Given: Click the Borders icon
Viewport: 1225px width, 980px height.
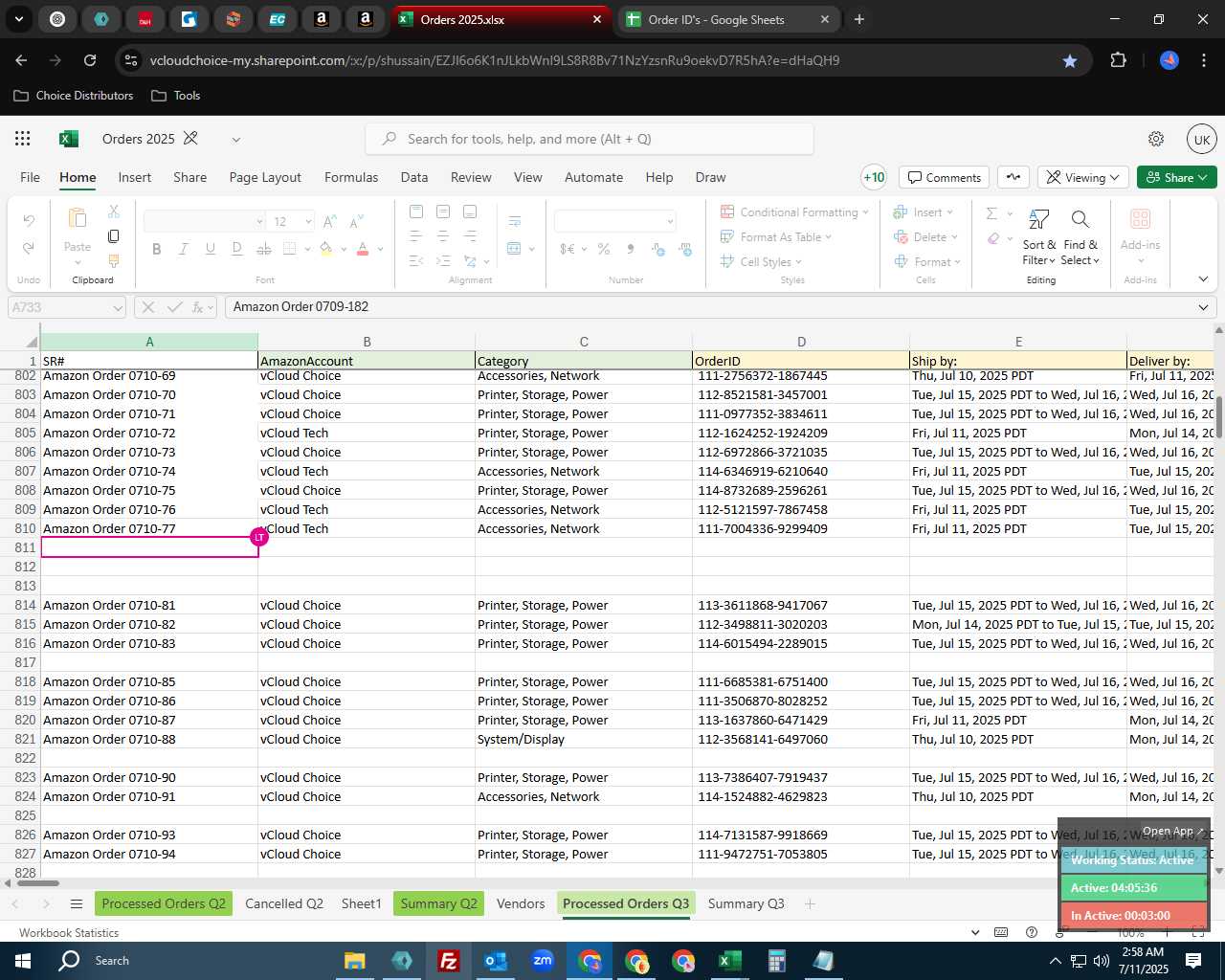Looking at the screenshot, I should coord(290,249).
